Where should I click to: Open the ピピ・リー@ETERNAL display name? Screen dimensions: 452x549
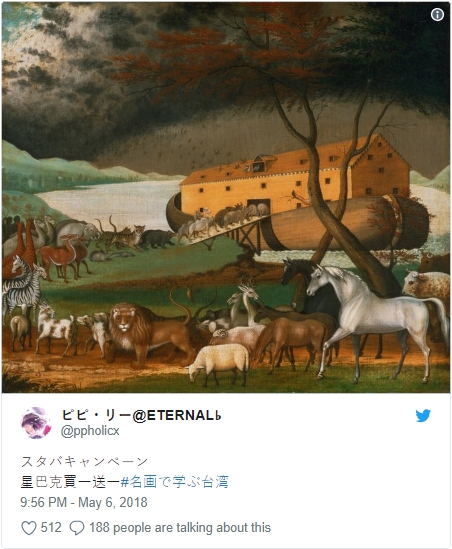[141, 415]
